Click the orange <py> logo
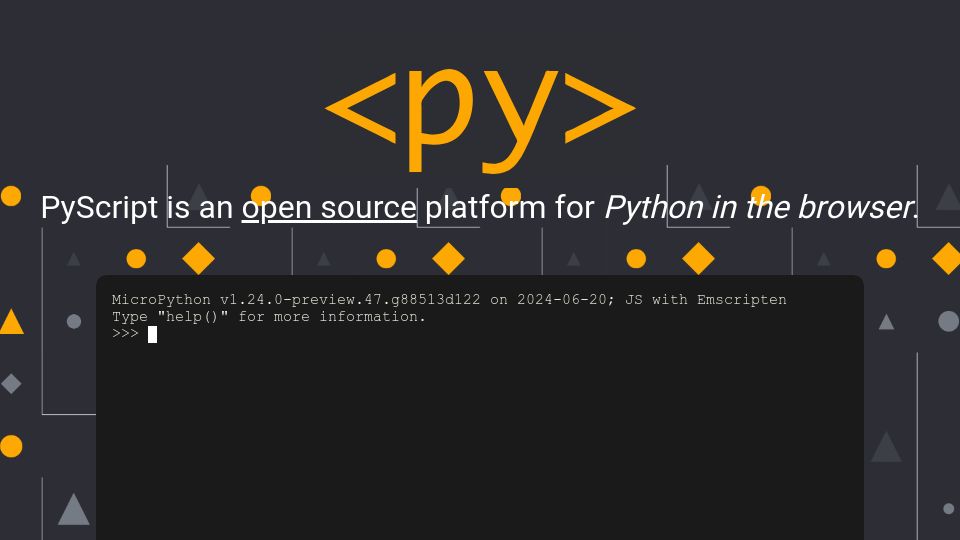Screen dimensions: 960x540 (480, 119)
